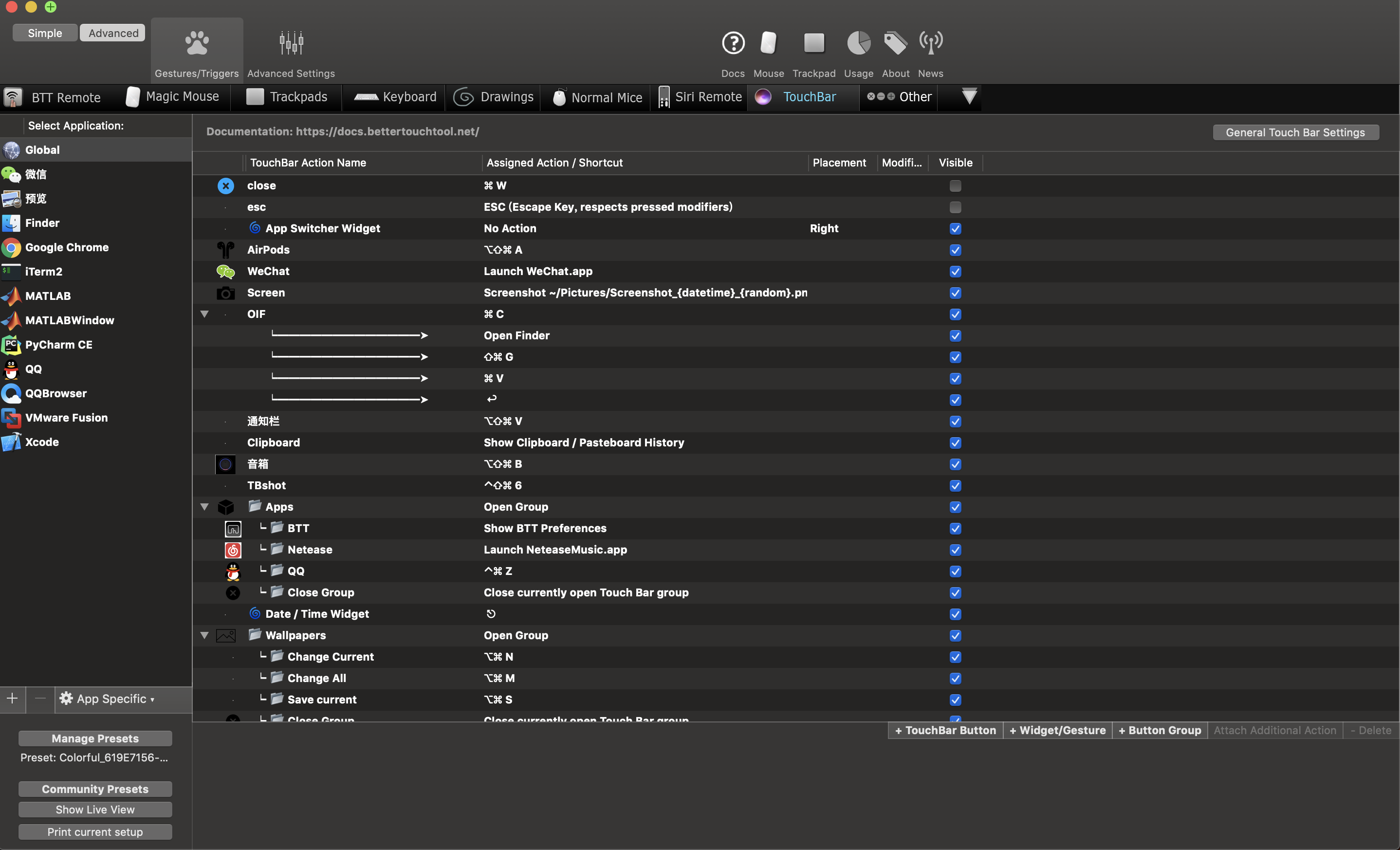The width and height of the screenshot is (1400, 850).
Task: Open the more devices triangle dropdown
Action: (969, 96)
